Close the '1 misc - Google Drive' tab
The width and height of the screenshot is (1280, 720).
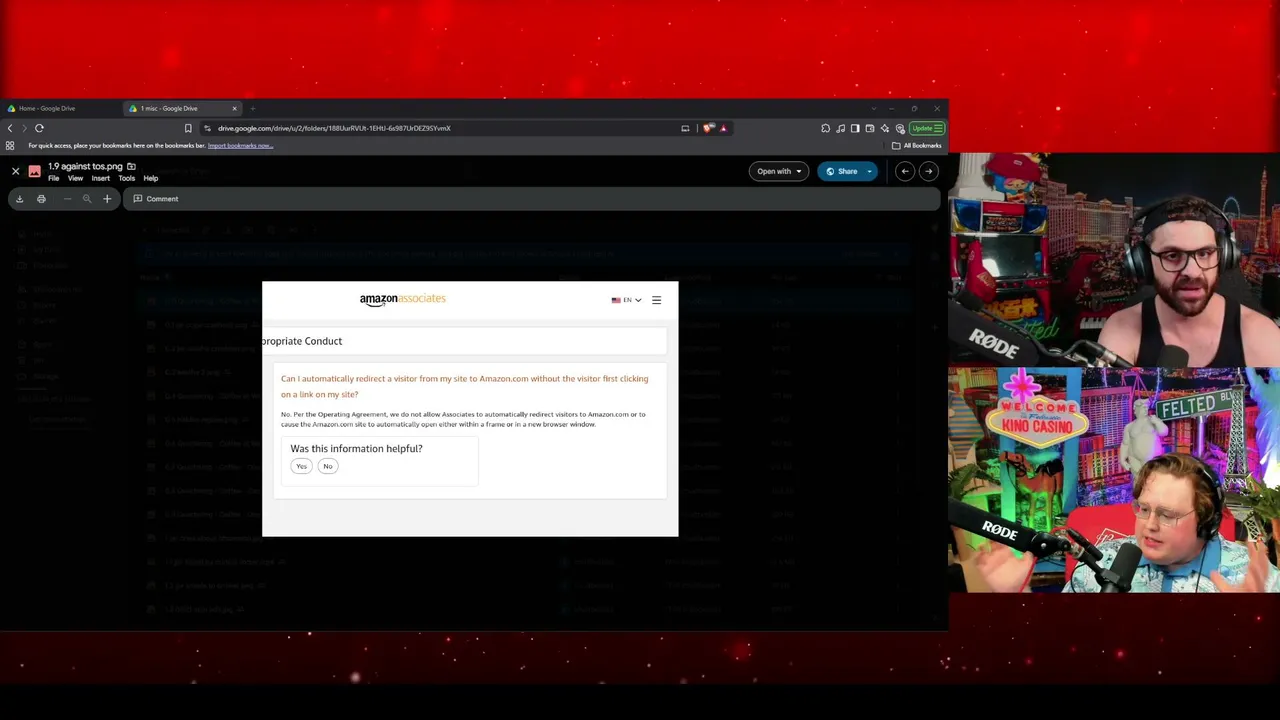(x=235, y=108)
